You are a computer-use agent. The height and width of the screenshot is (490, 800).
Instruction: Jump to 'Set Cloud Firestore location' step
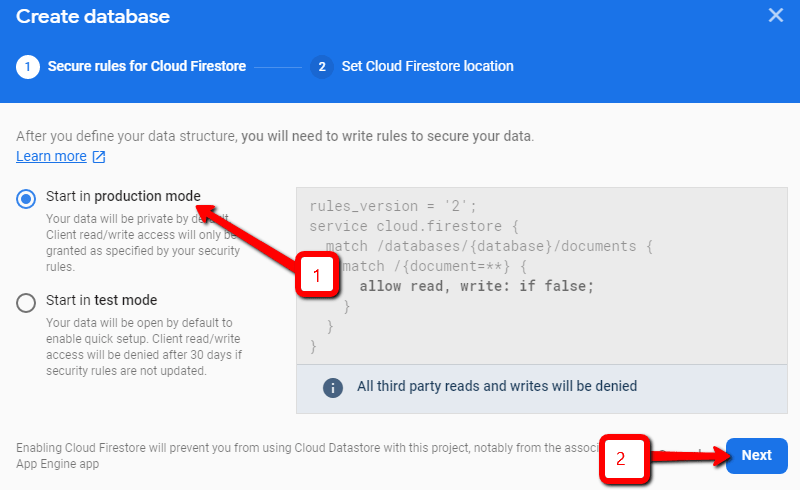(x=427, y=67)
